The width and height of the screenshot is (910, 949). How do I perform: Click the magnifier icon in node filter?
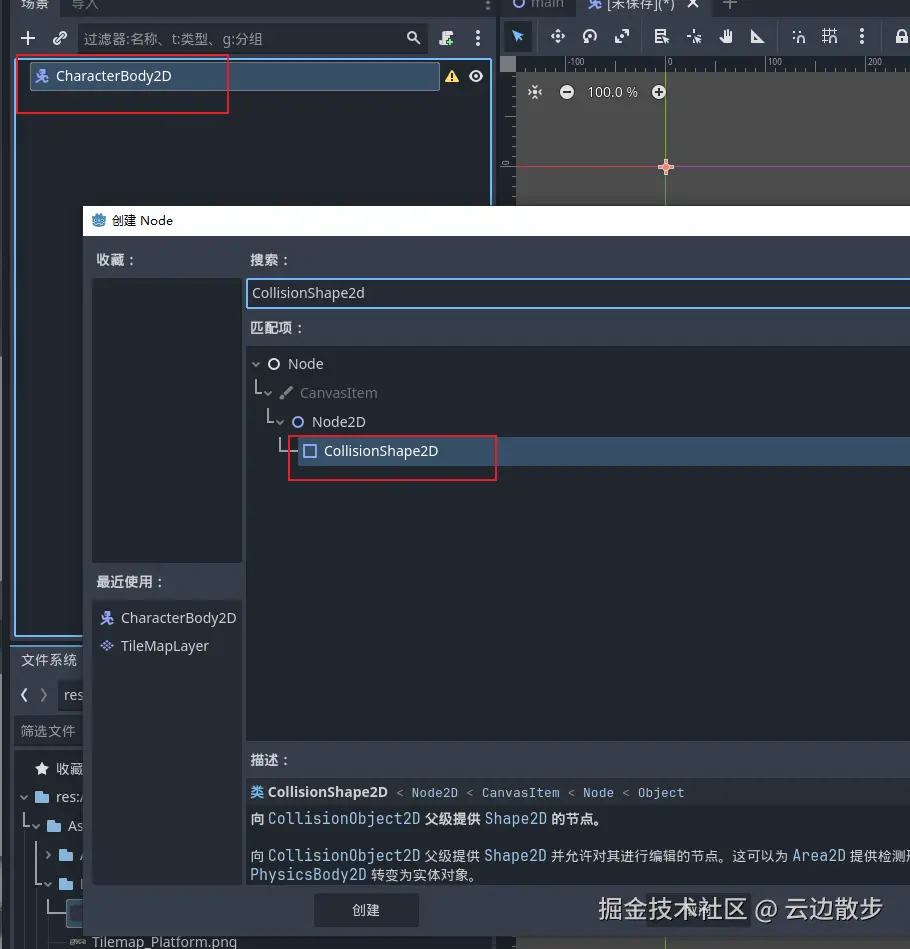click(x=413, y=38)
